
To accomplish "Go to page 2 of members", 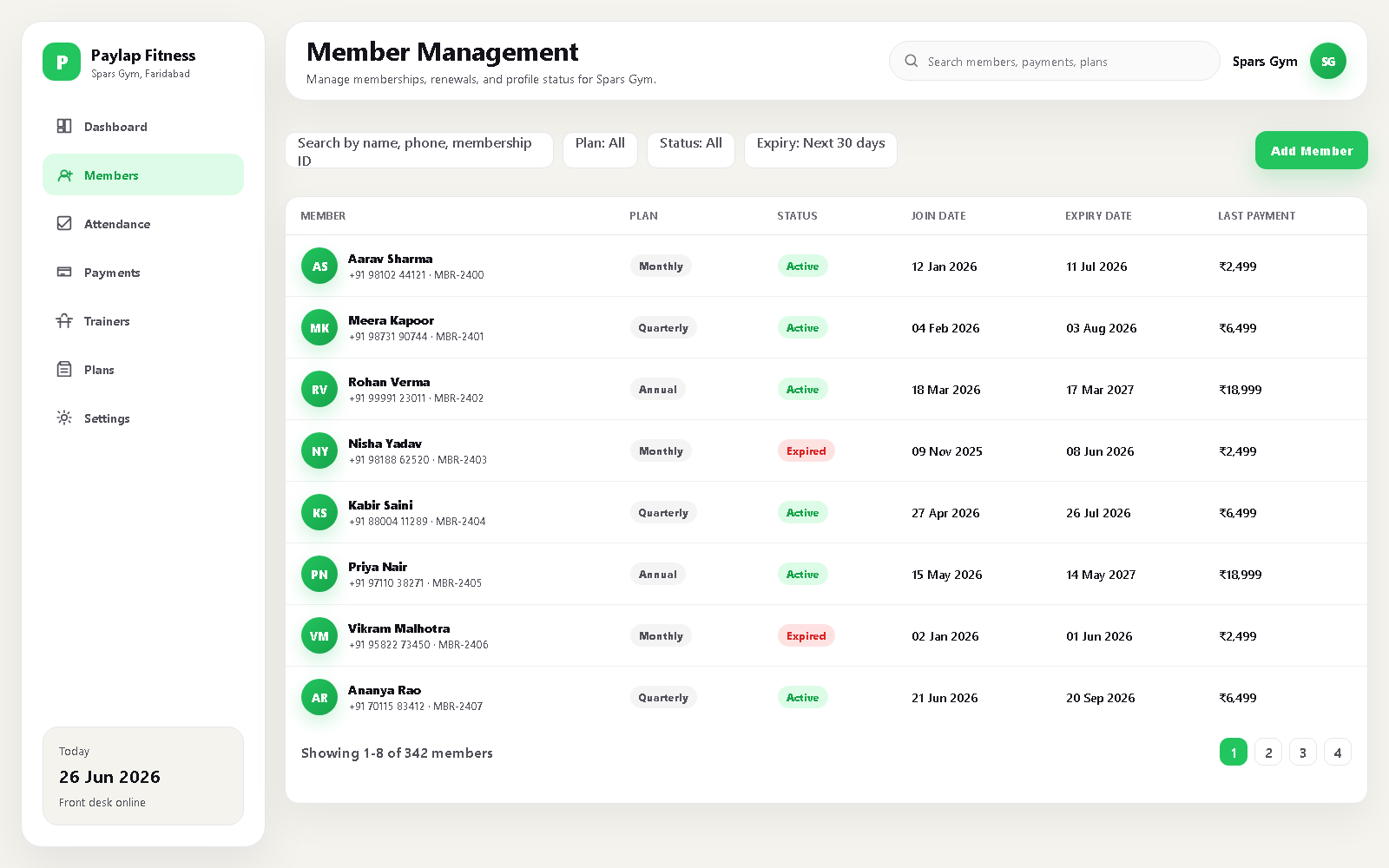I will 1268,752.
